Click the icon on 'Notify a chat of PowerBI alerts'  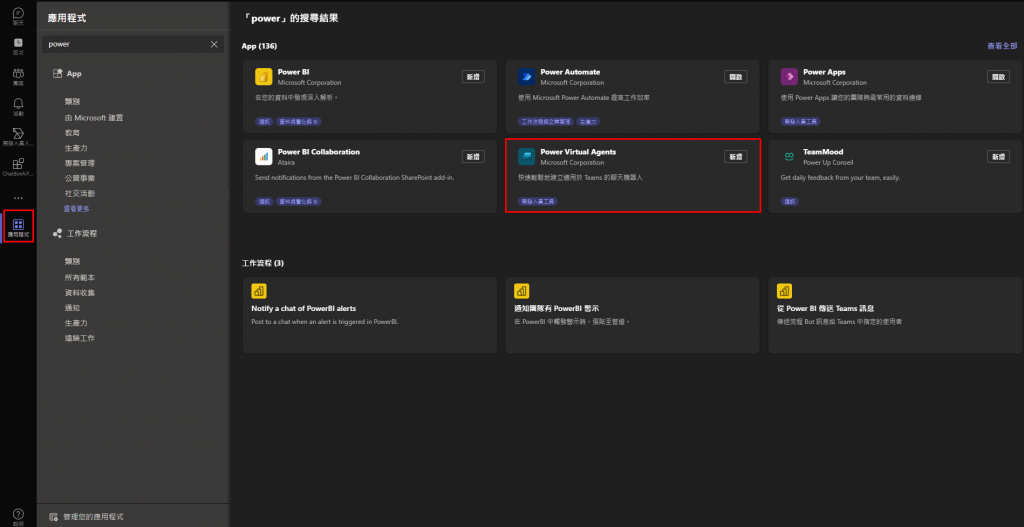[259, 291]
